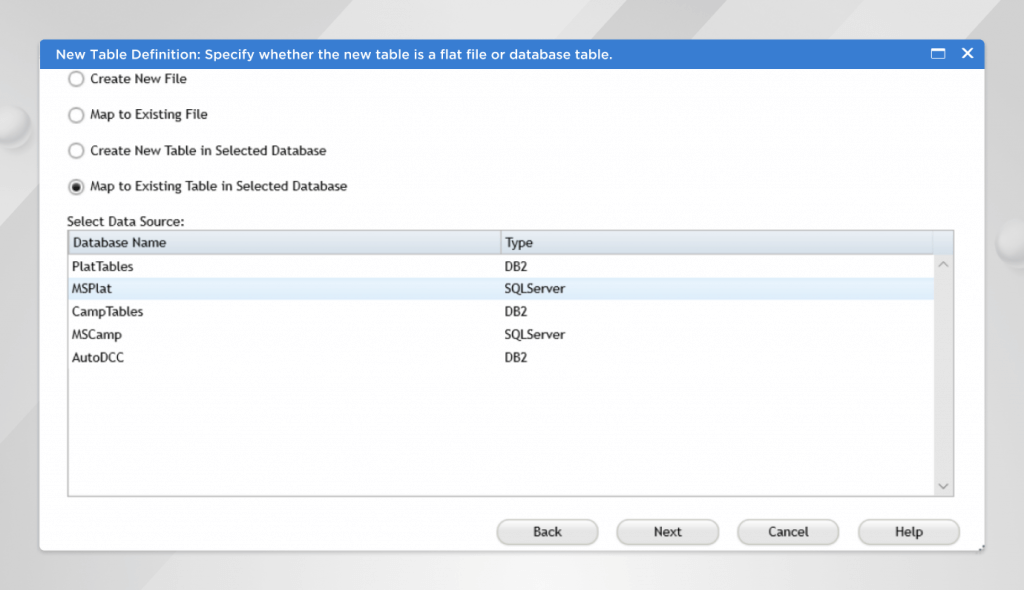Select the PlatTables data source row

click(x=103, y=267)
